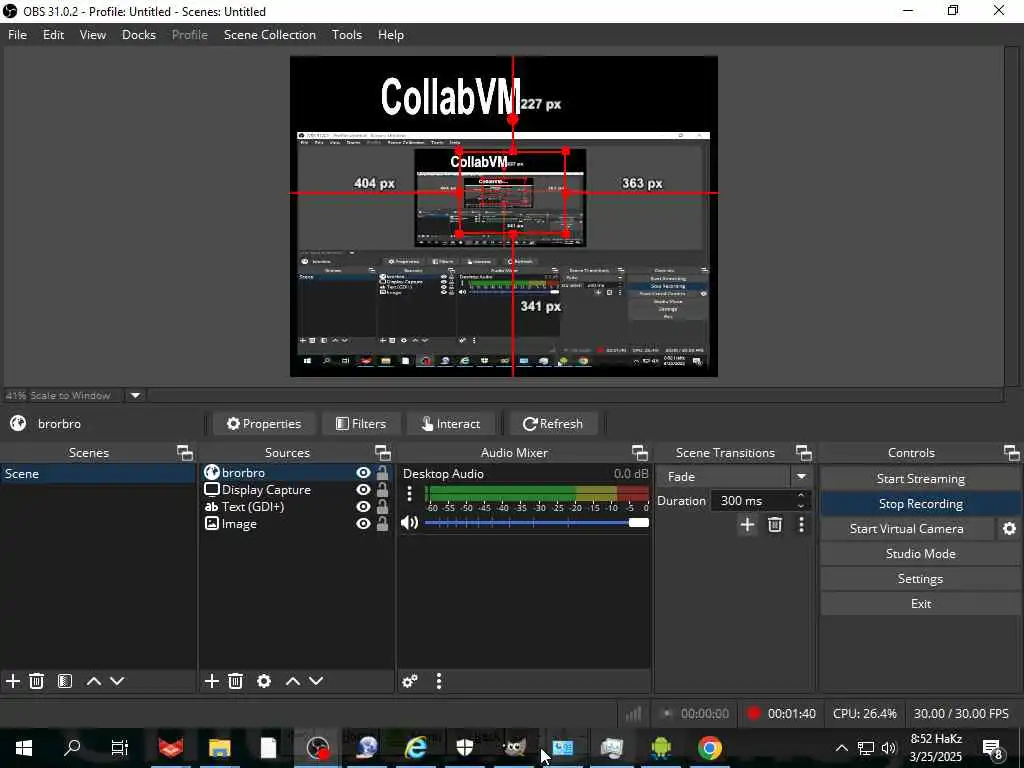
Task: Open Audio Mixer three-dot menu at bottom
Action: pyautogui.click(x=439, y=681)
